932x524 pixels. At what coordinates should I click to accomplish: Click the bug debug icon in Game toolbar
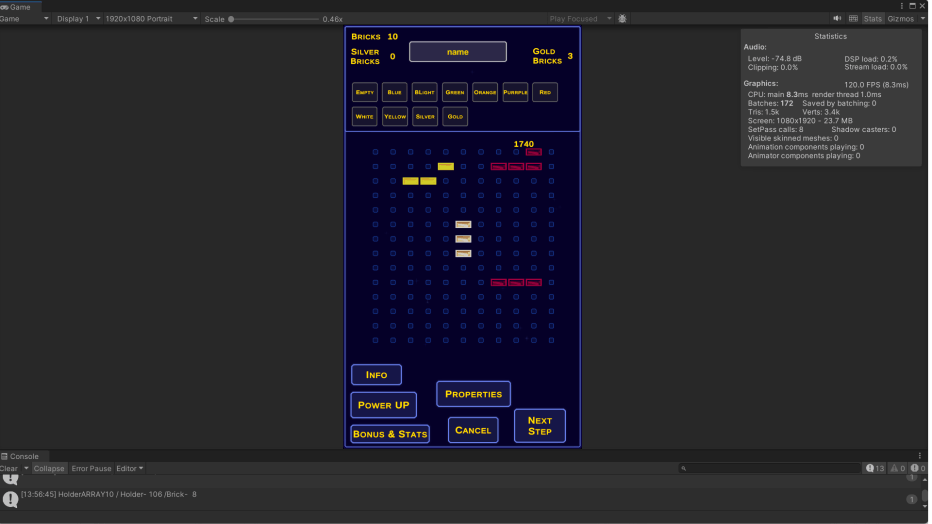[x=622, y=19]
